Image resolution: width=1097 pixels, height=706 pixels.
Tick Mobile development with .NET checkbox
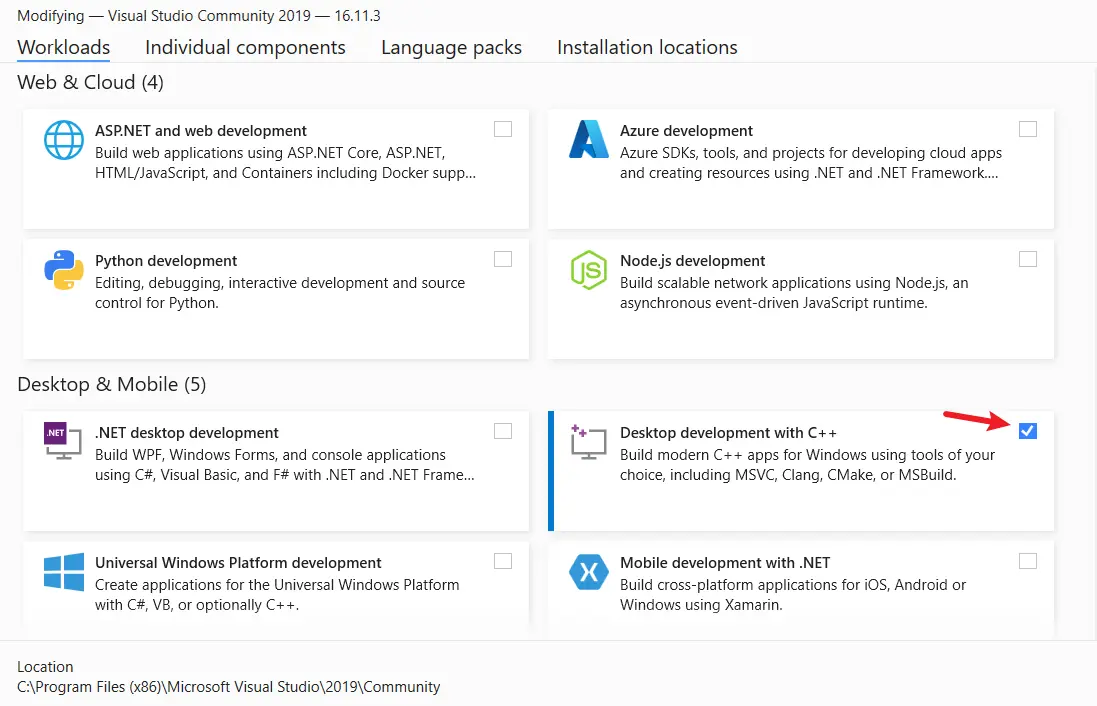tap(1028, 561)
